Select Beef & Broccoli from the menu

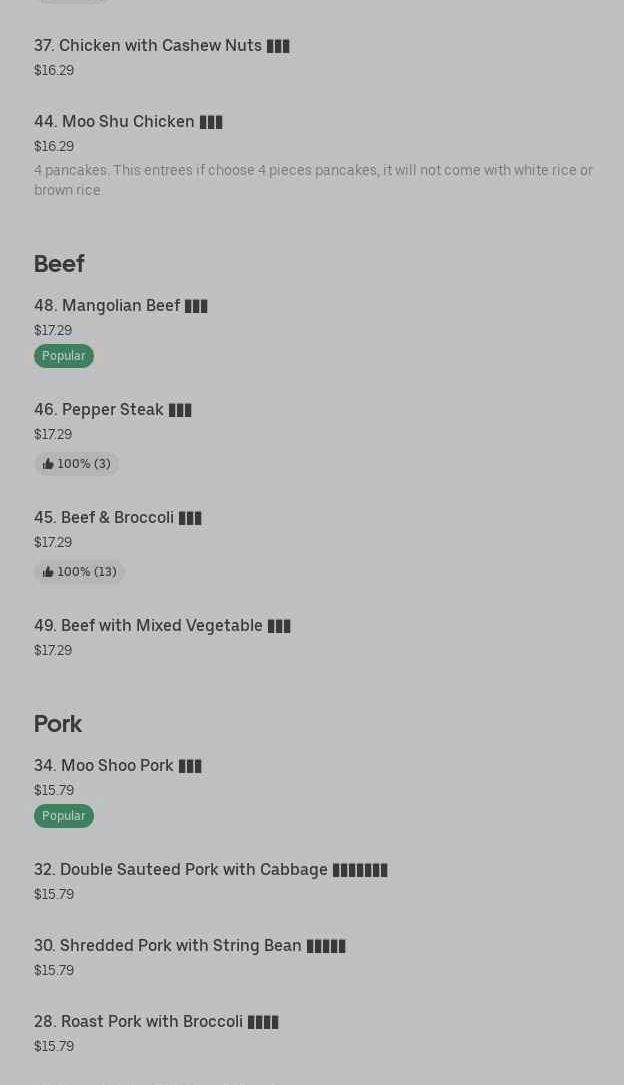(x=117, y=518)
